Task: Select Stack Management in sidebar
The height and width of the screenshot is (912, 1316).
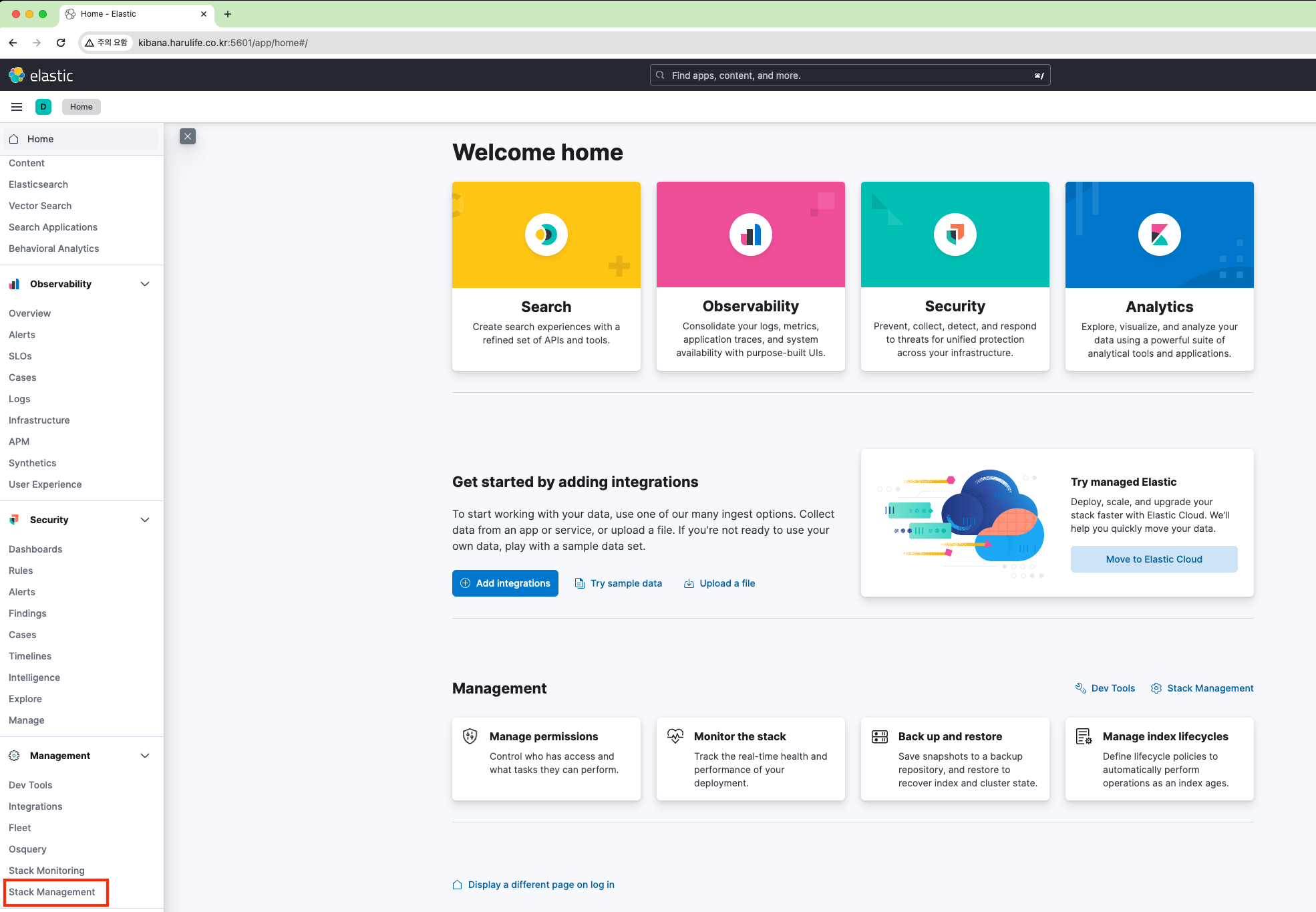Action: click(52, 892)
